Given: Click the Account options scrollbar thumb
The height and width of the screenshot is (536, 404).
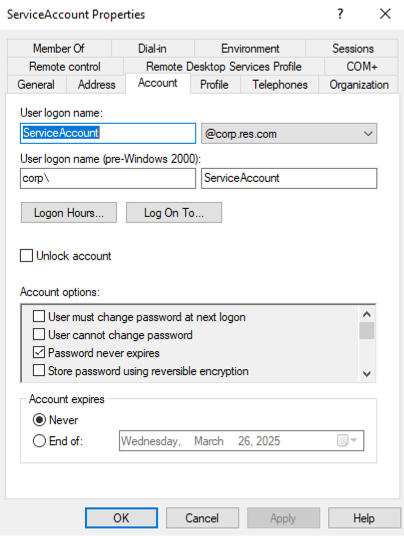Looking at the screenshot, I should (x=367, y=331).
